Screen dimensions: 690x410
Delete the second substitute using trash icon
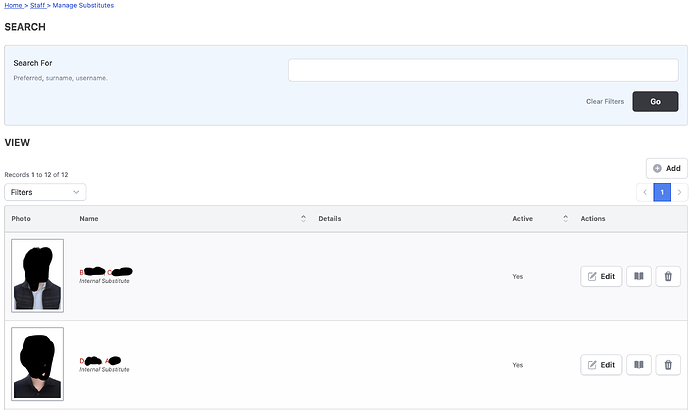(668, 365)
